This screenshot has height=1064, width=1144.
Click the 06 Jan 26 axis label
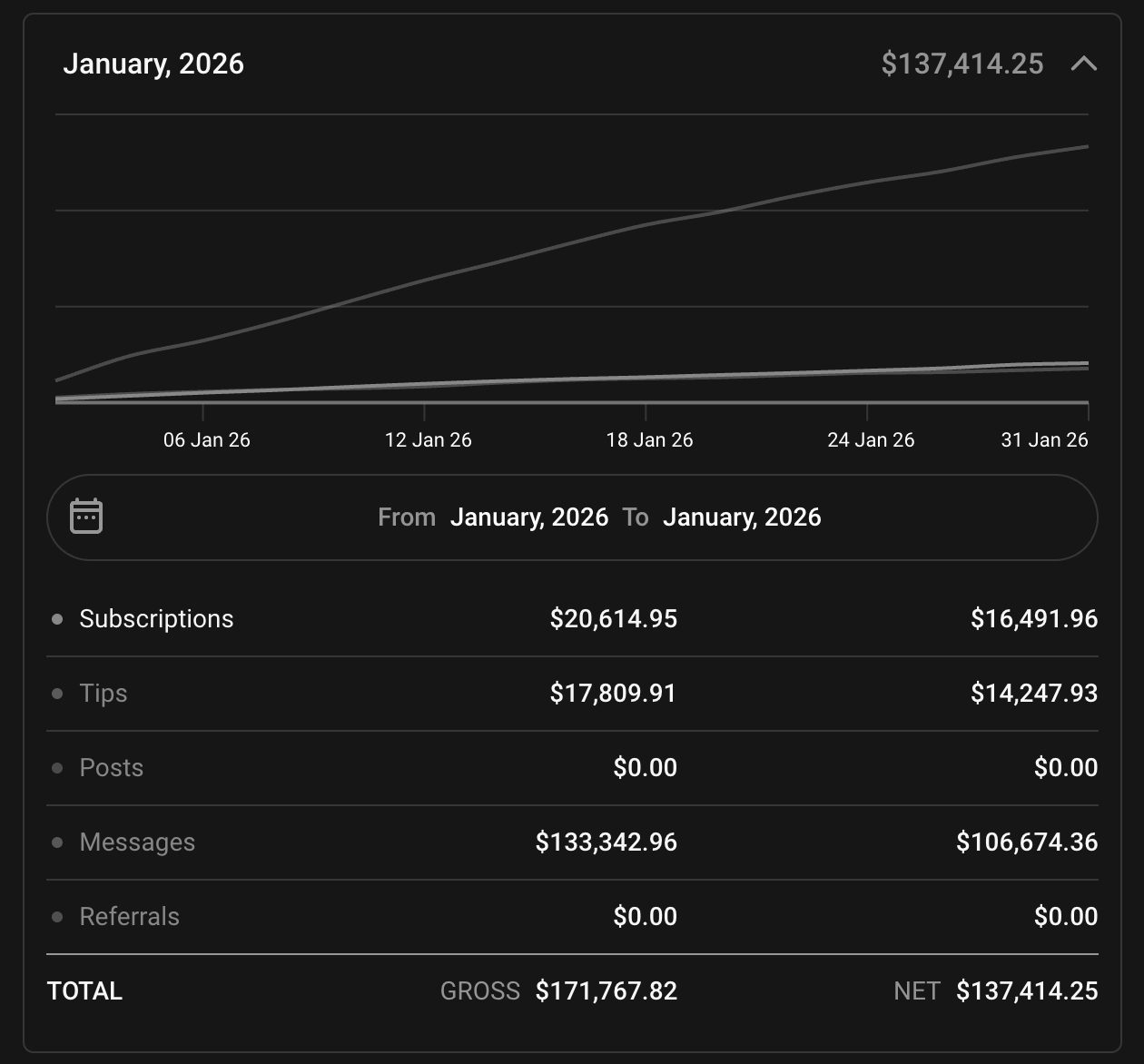pos(206,440)
